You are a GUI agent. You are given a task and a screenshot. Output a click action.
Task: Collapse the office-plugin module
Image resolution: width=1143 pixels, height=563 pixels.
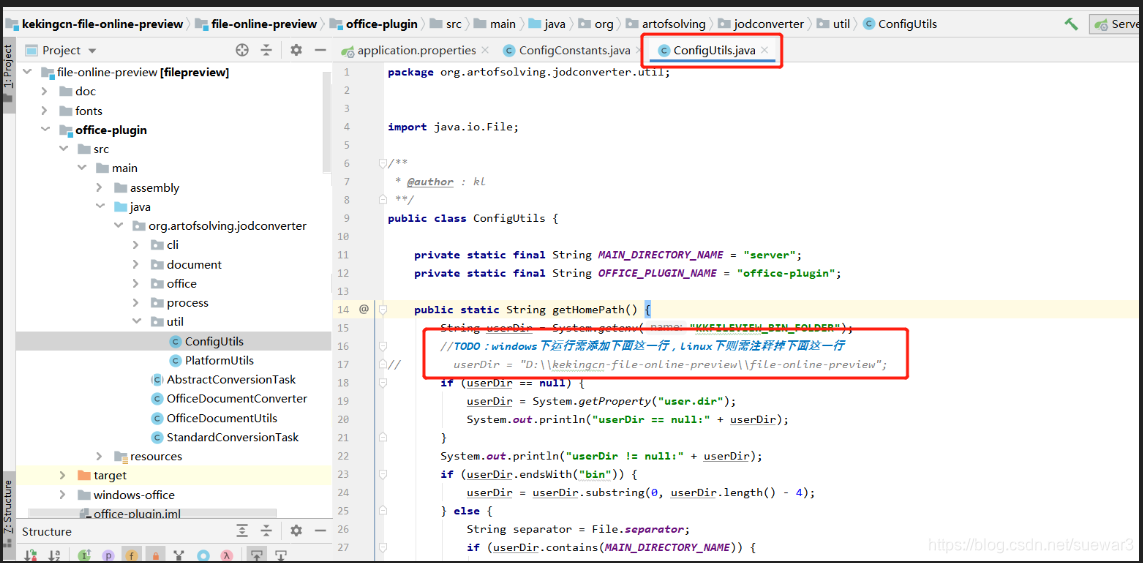45,130
